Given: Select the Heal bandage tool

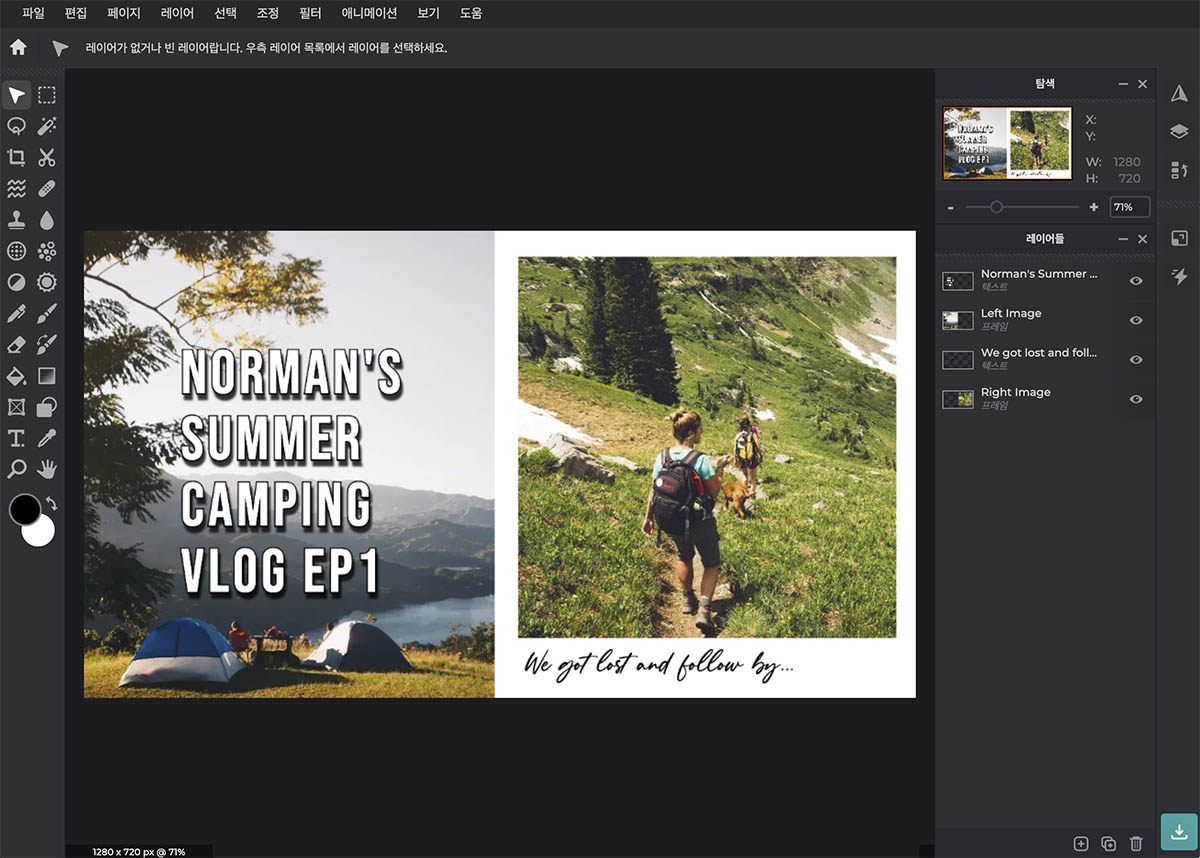Looking at the screenshot, I should [x=47, y=188].
